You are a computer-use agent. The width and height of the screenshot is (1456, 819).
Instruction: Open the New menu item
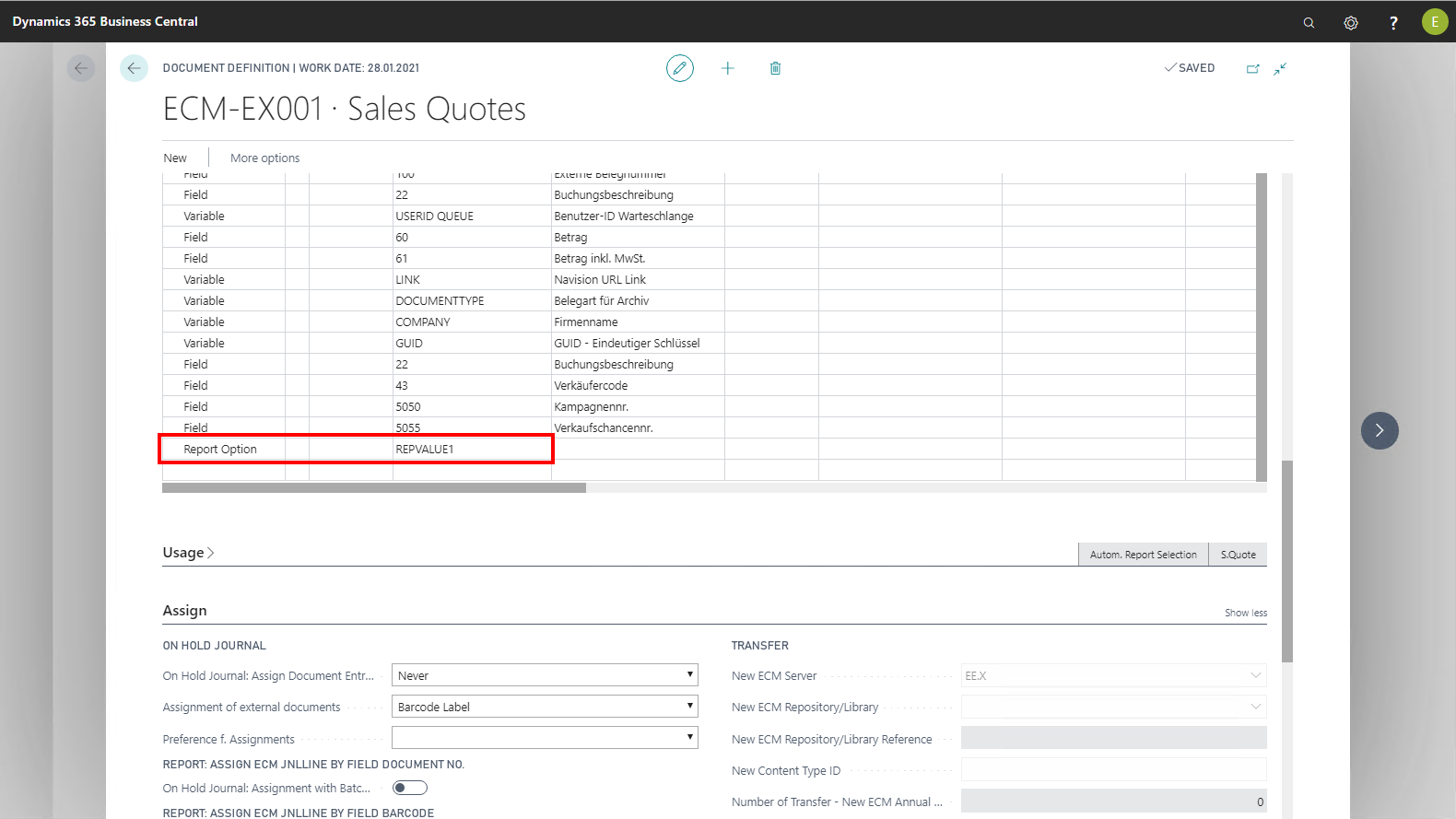[175, 158]
